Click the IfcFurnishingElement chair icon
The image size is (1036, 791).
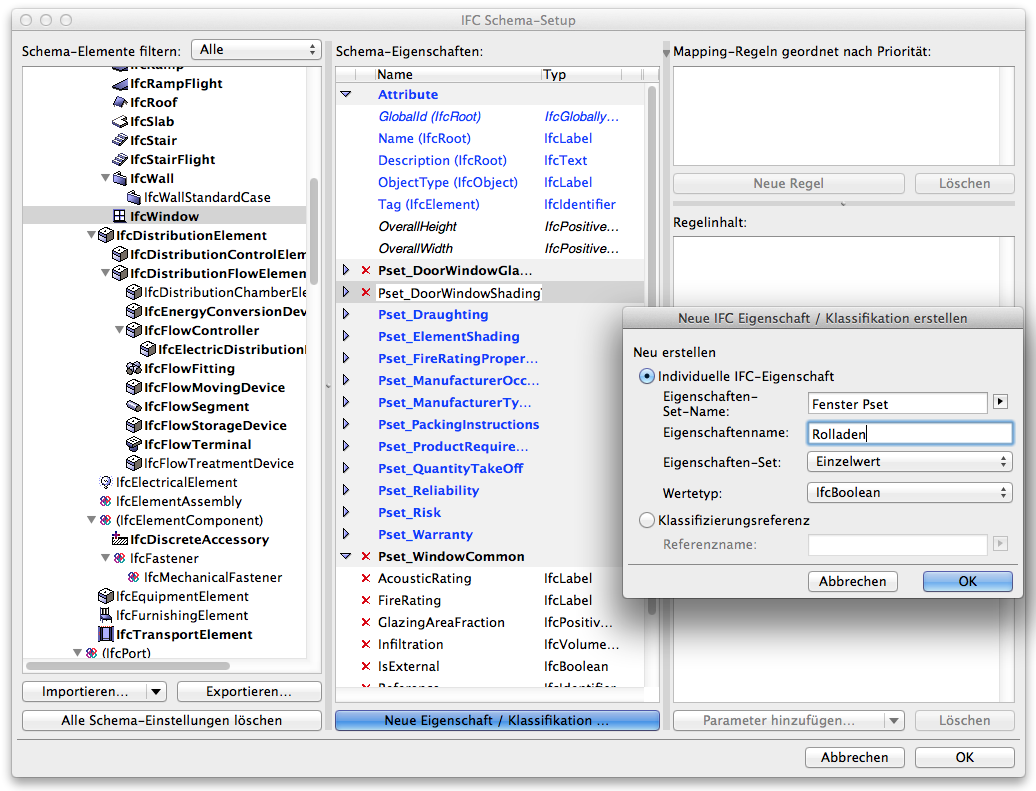105,615
